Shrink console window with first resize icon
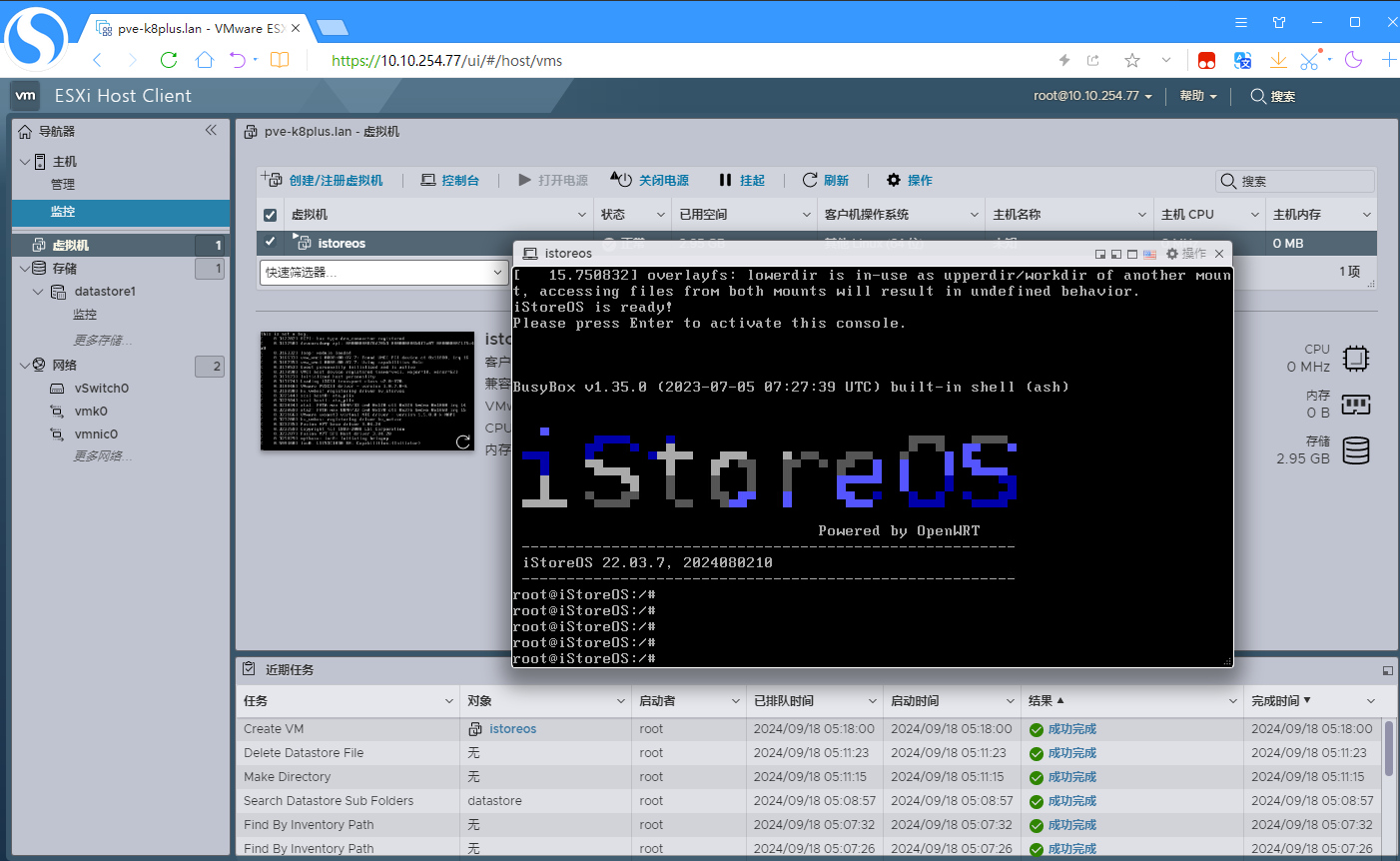 pos(1100,254)
